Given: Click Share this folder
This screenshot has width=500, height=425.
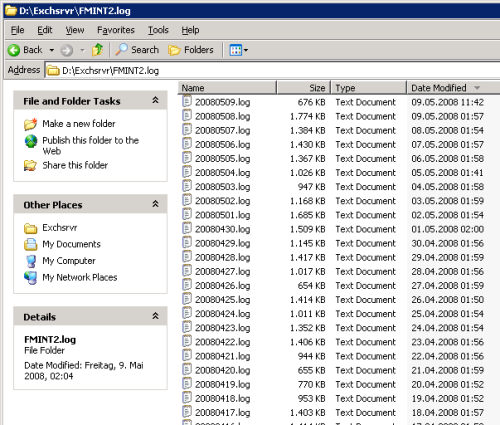Looking at the screenshot, I should (75, 165).
